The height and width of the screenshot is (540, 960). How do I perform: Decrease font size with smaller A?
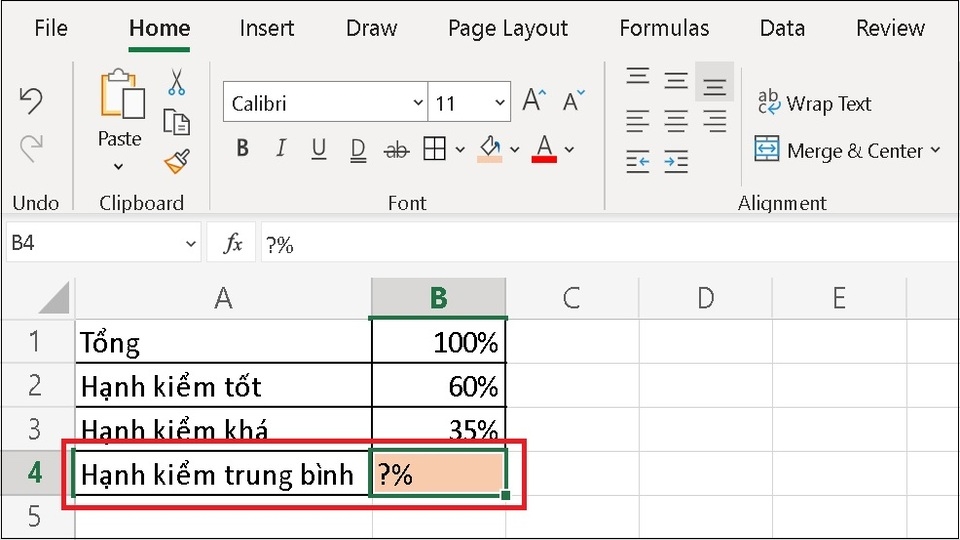coord(574,100)
